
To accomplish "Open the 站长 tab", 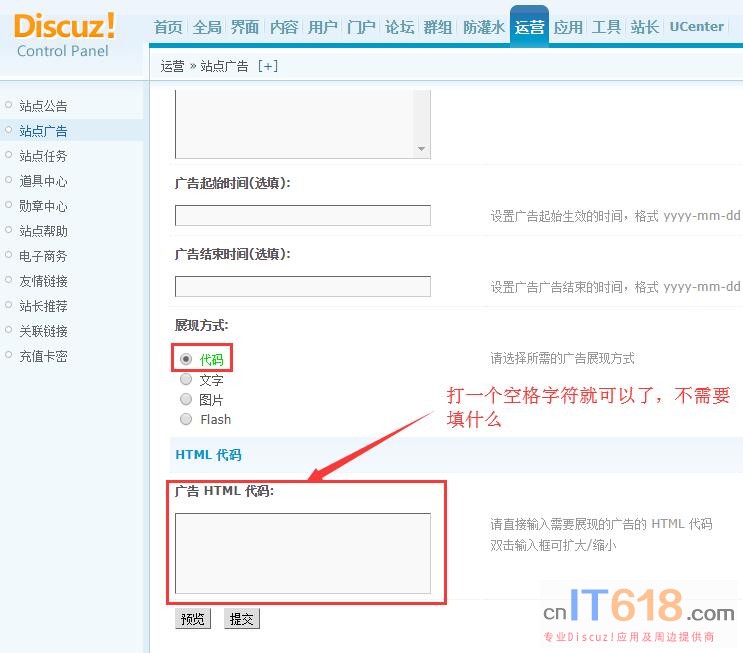I will (645, 27).
